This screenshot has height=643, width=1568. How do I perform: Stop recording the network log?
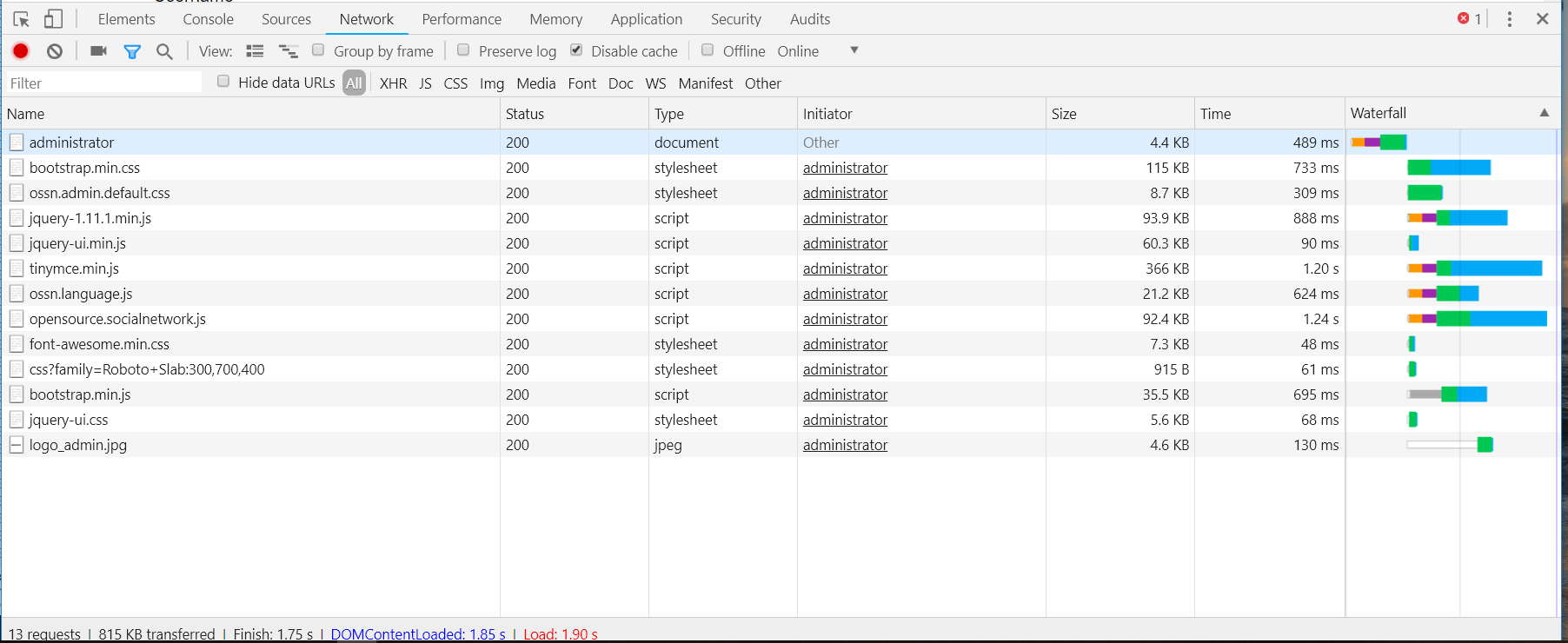(x=21, y=51)
